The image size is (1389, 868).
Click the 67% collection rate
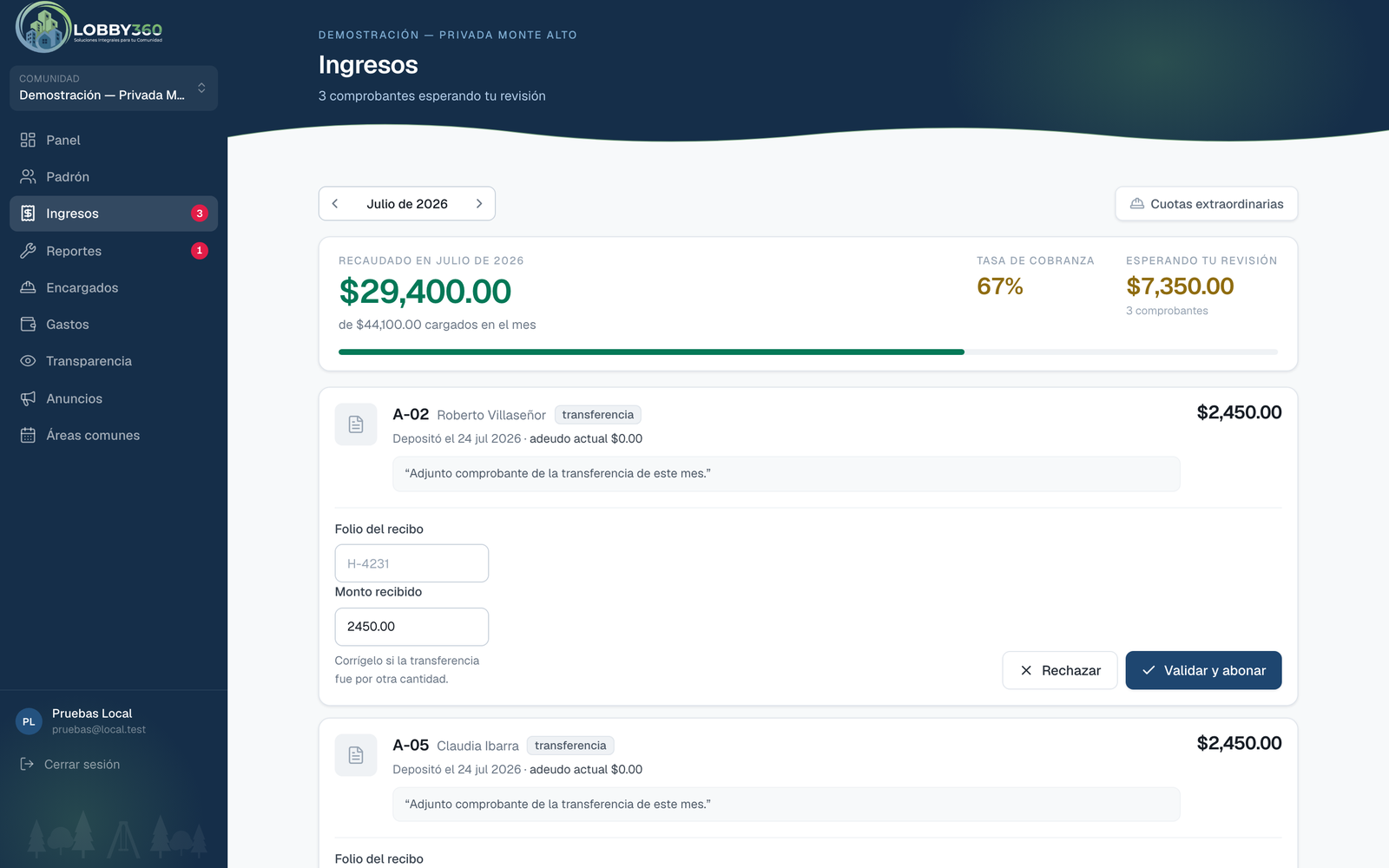click(x=1000, y=286)
